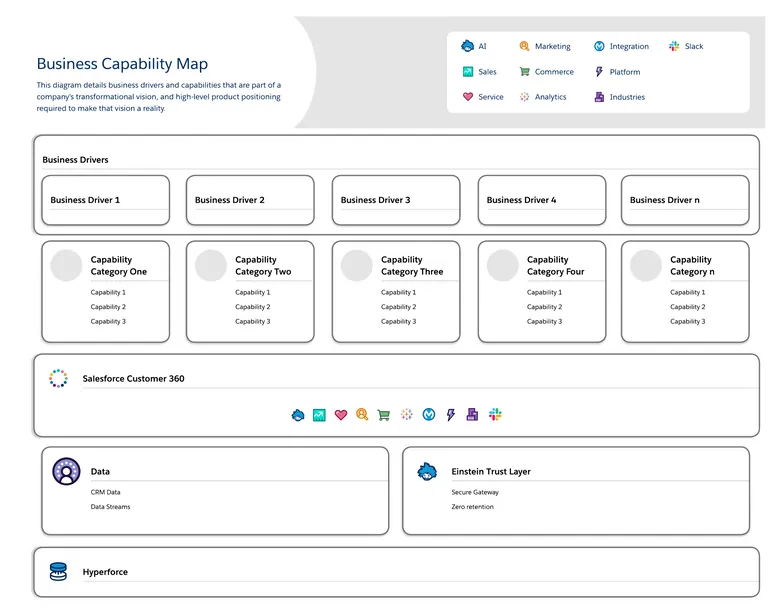Click the Capability Category Three heading
This screenshot has width=782, height=614.
coord(412,266)
